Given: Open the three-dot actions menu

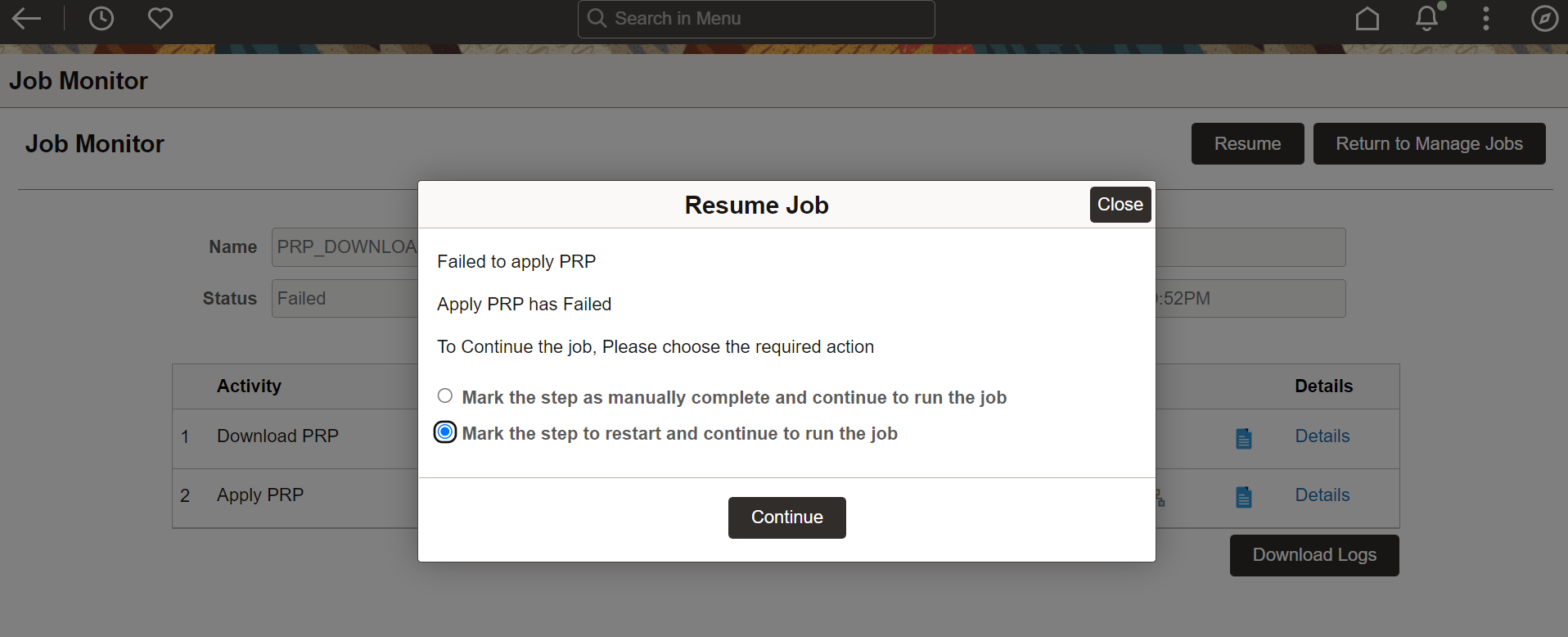Looking at the screenshot, I should click(x=1486, y=19).
